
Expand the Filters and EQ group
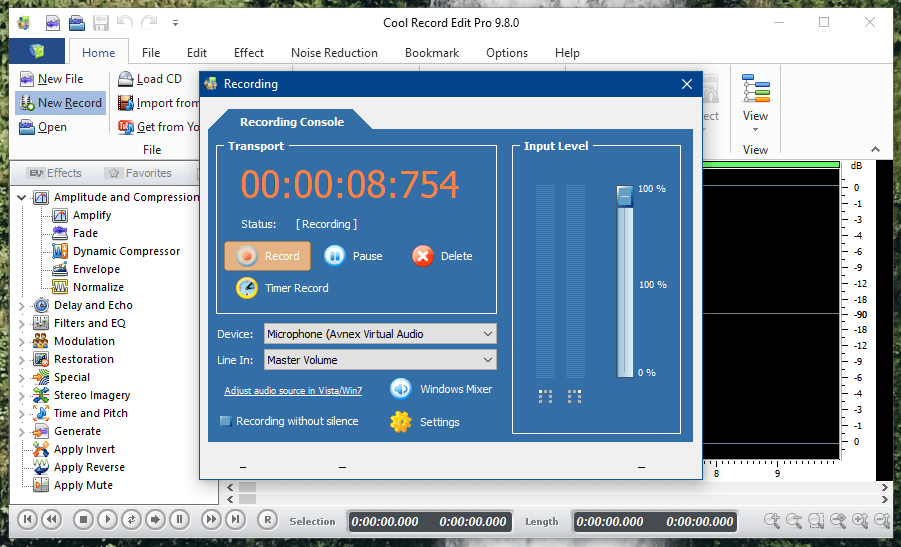pos(22,323)
